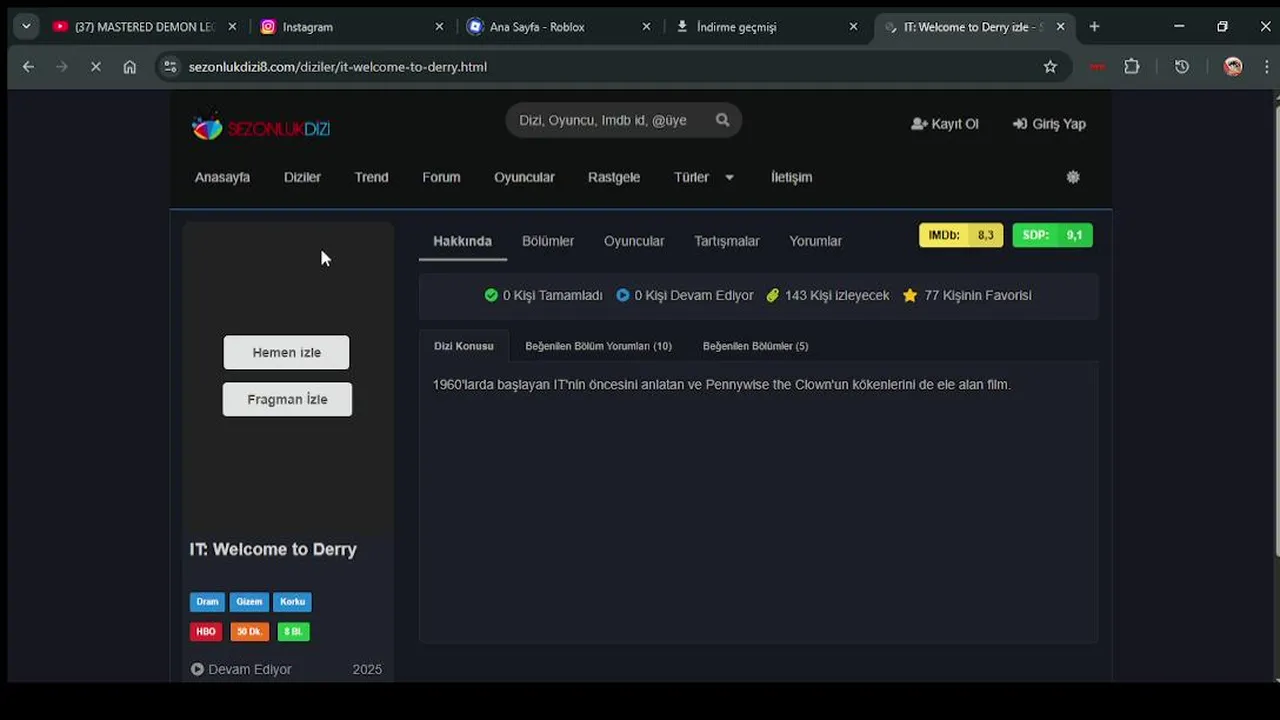Screen dimensions: 1280x720
Task: Open the Trend menu item
Action: 371,177
